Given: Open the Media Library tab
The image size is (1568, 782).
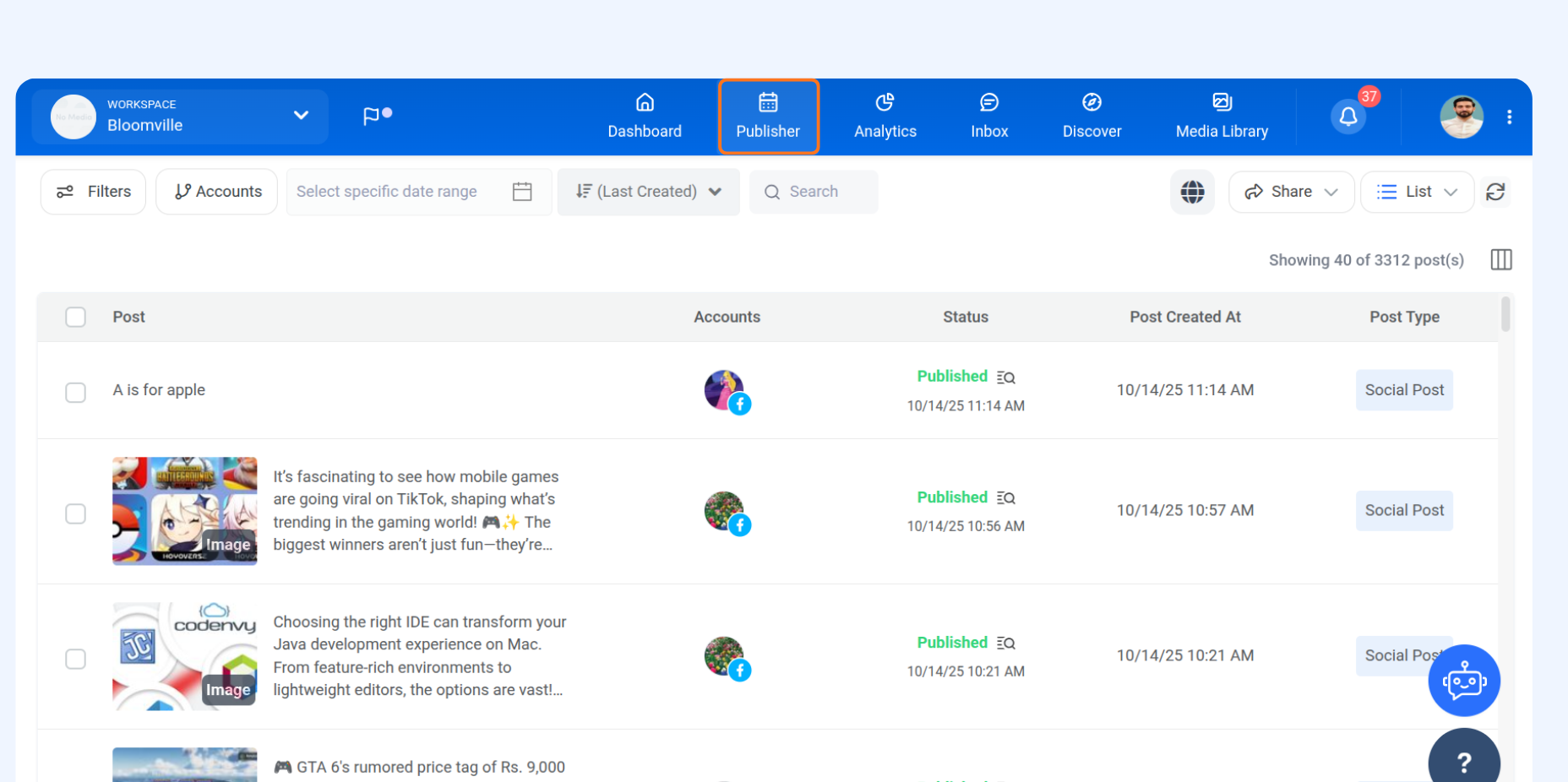Looking at the screenshot, I should point(1222,117).
